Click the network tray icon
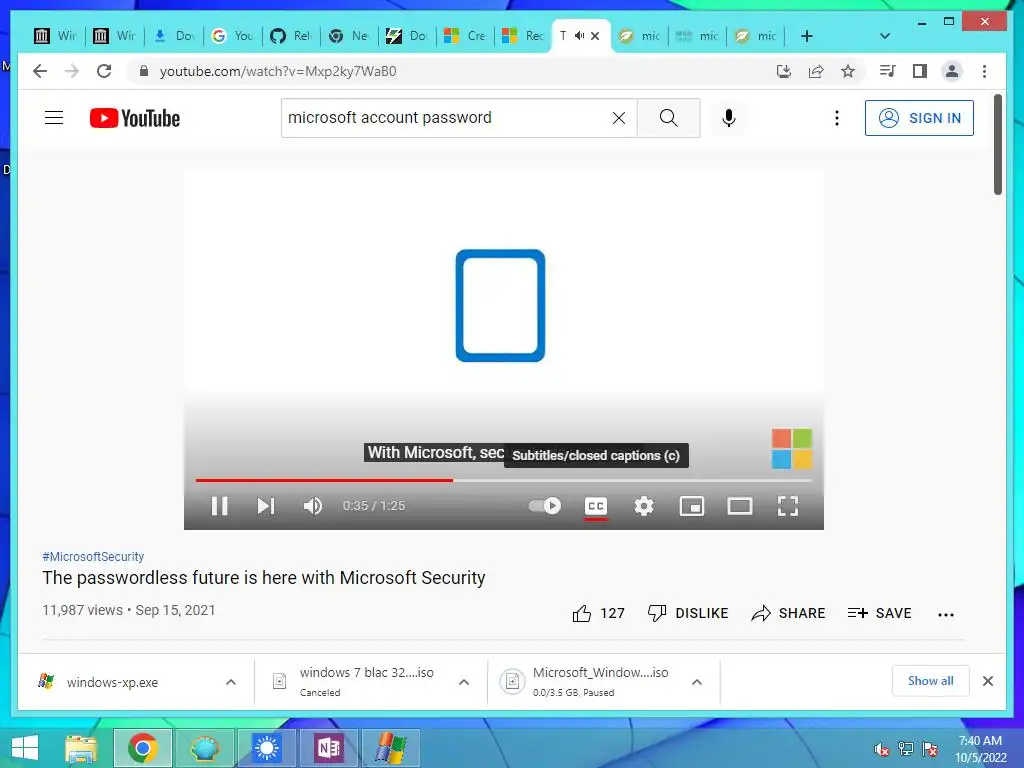Screen dimensions: 1024x768 click(x=906, y=749)
